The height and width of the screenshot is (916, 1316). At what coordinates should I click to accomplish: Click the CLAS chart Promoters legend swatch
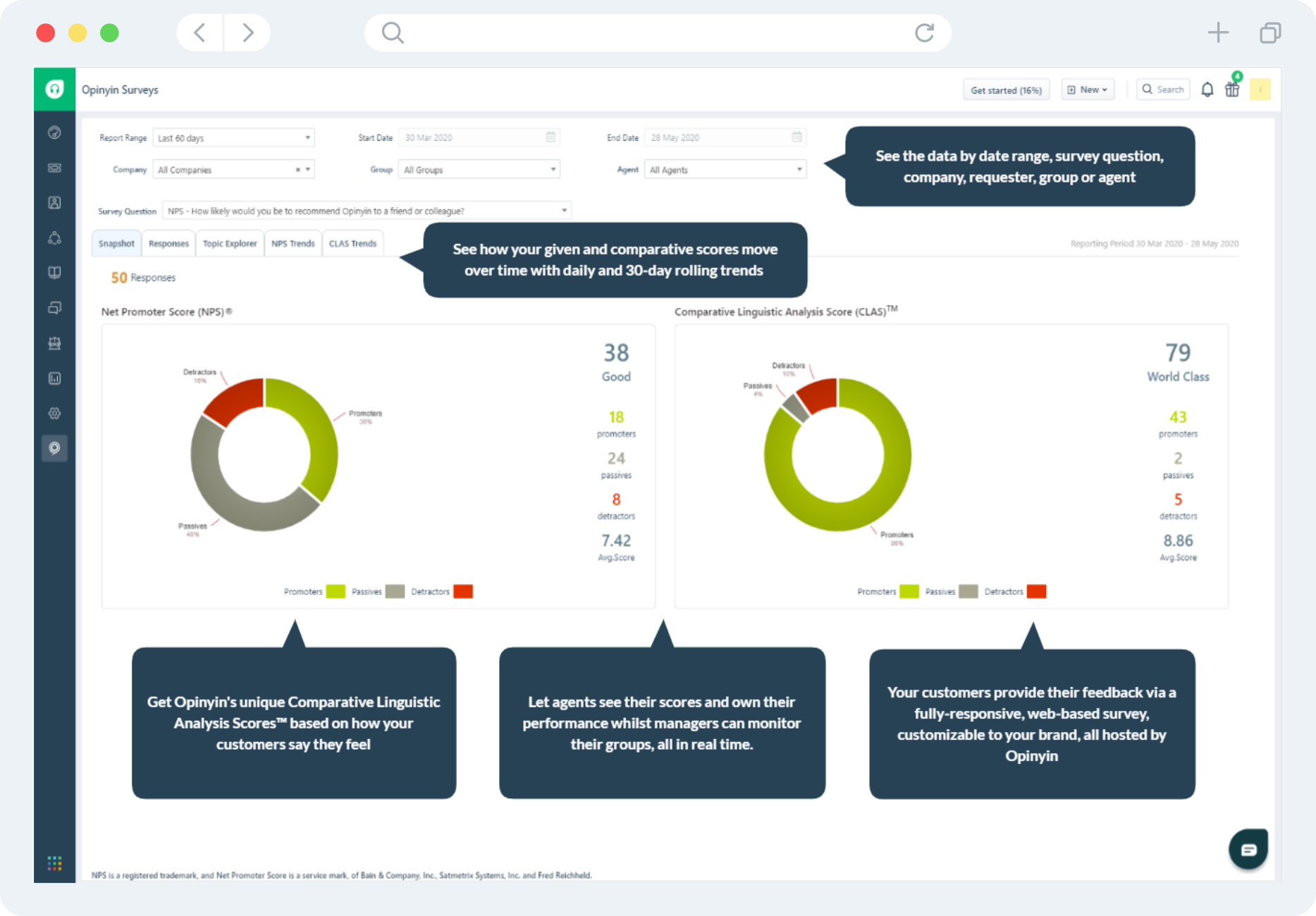(x=909, y=591)
